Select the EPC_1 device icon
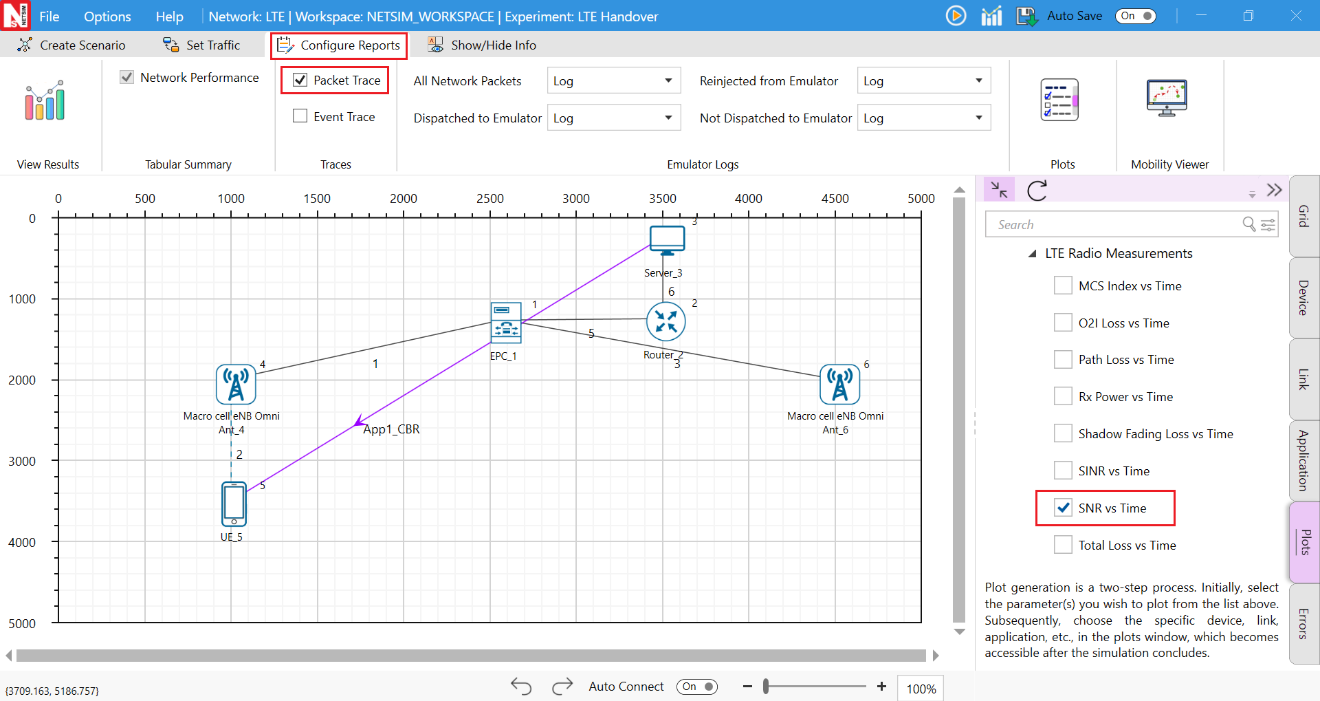 [506, 323]
